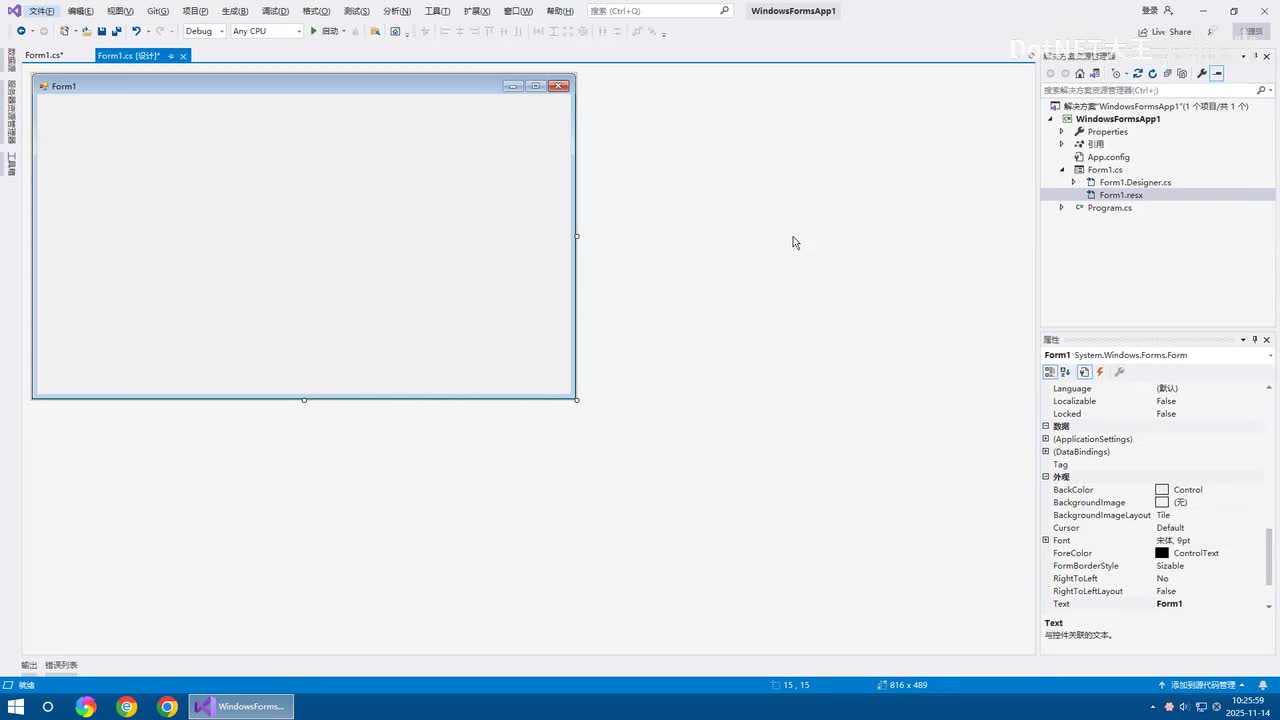
Task: Click 添加到源代码管理 in status bar
Action: 1203,685
